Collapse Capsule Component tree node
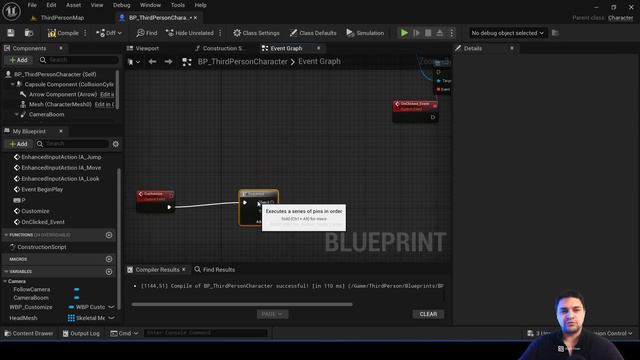The height and width of the screenshot is (360, 640). point(13,84)
